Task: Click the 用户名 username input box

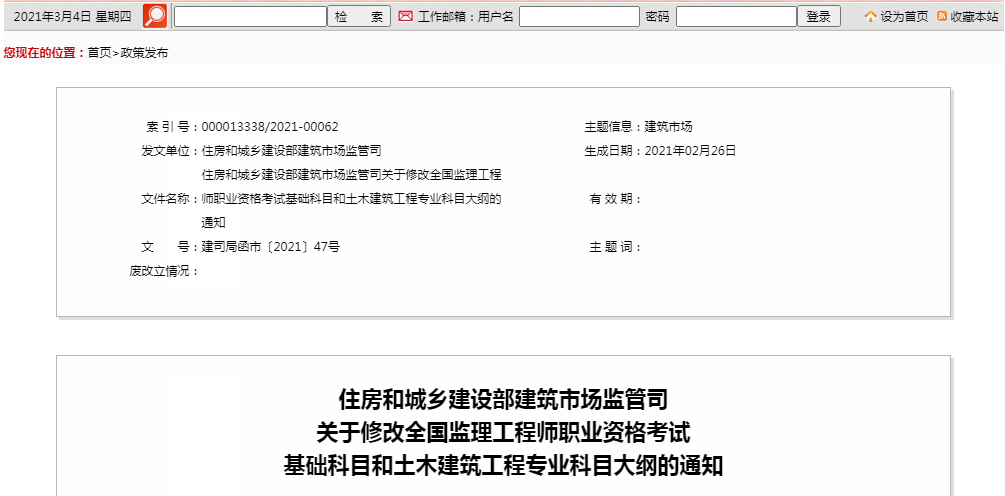Action: 579,17
